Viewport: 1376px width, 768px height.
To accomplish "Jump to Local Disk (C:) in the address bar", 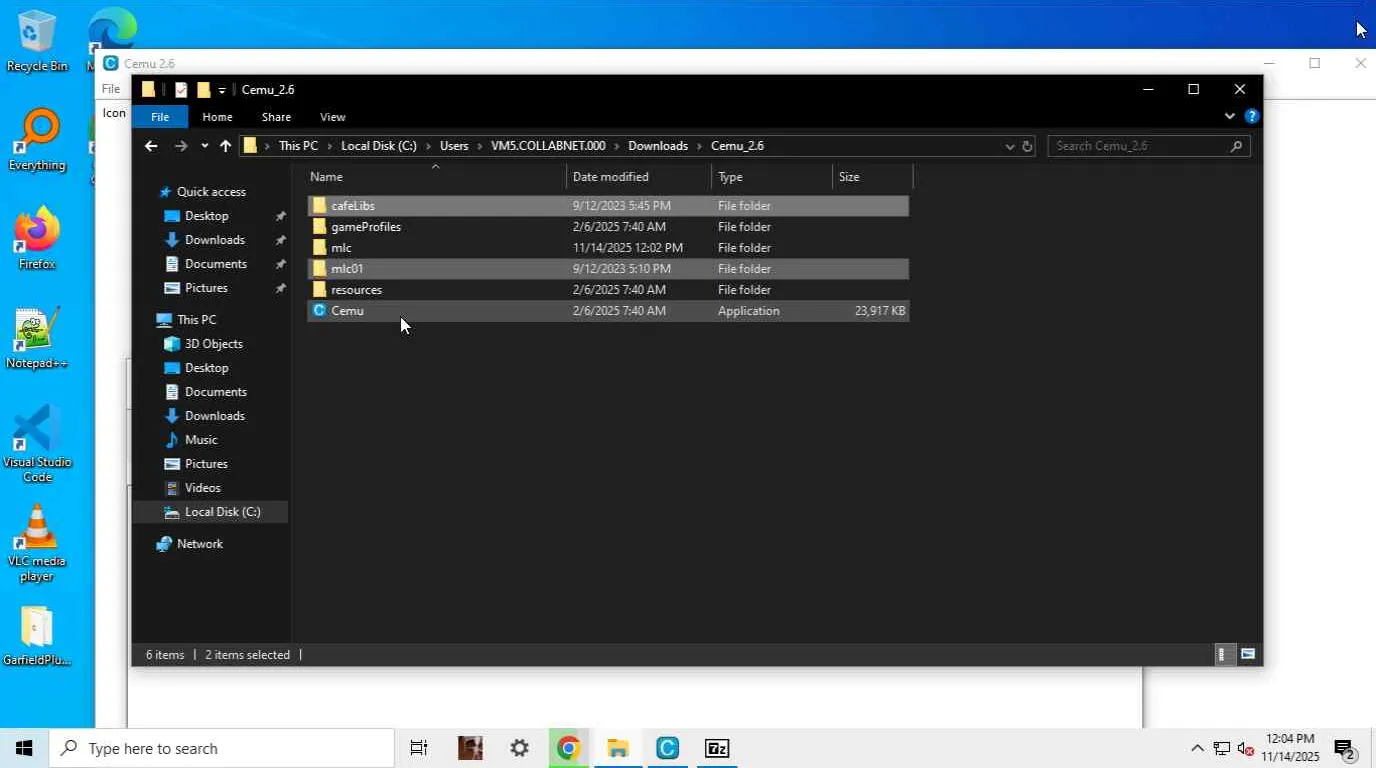I will tap(379, 146).
